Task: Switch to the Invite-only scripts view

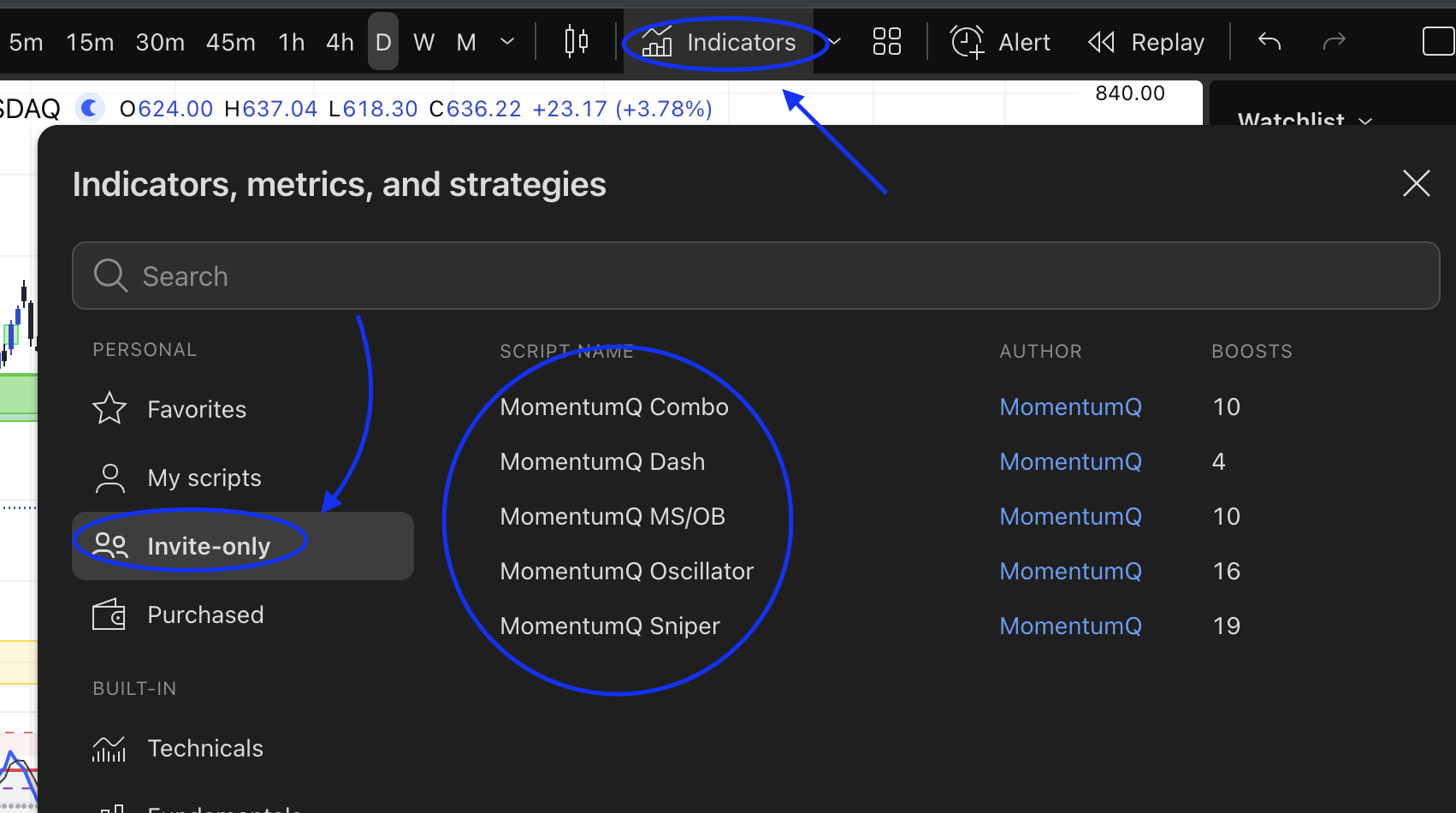Action: (x=209, y=545)
